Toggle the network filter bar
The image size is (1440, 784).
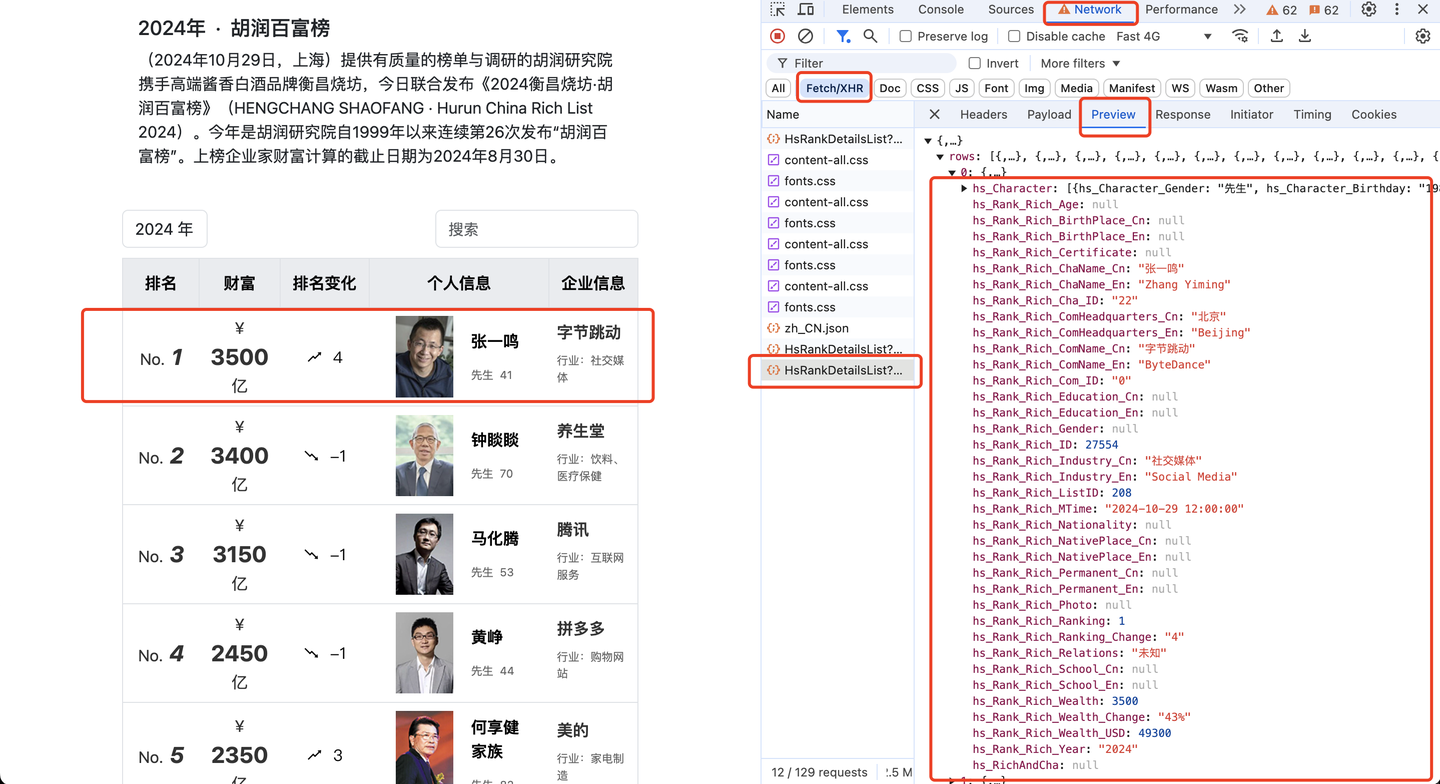coord(843,36)
